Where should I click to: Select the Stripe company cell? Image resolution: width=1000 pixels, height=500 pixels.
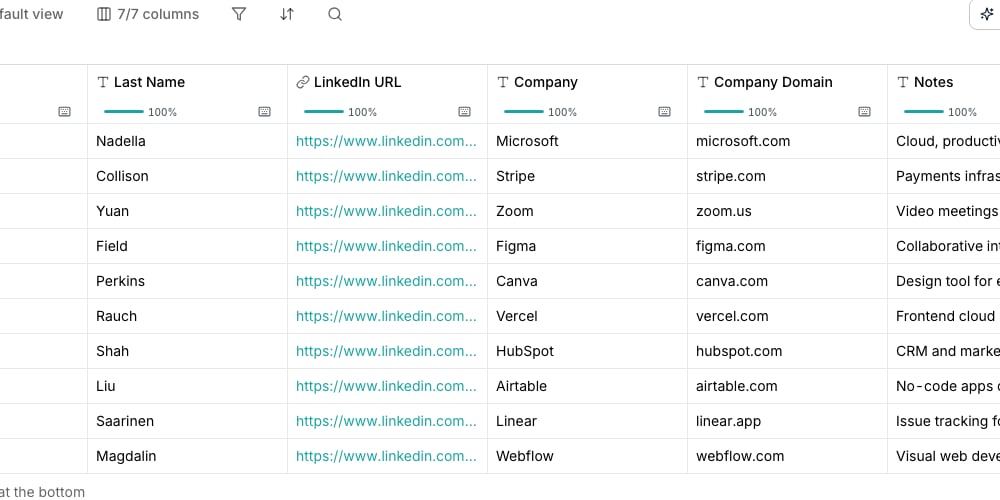pos(587,176)
